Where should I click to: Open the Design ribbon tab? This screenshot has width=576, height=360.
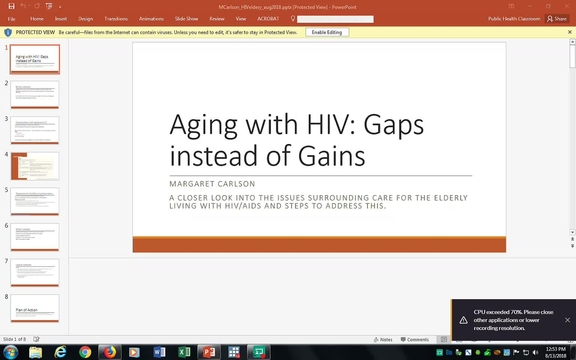coord(85,19)
